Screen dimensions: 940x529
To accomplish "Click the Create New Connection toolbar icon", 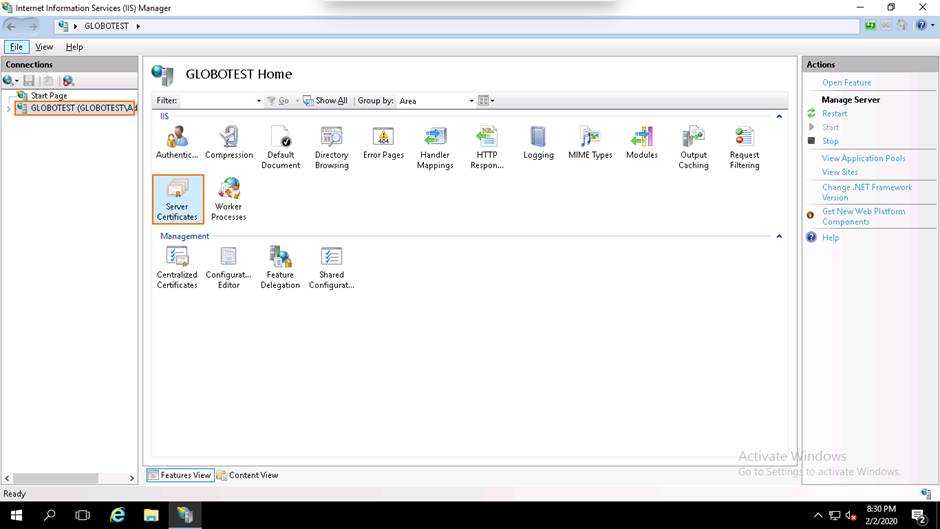I will [x=10, y=80].
